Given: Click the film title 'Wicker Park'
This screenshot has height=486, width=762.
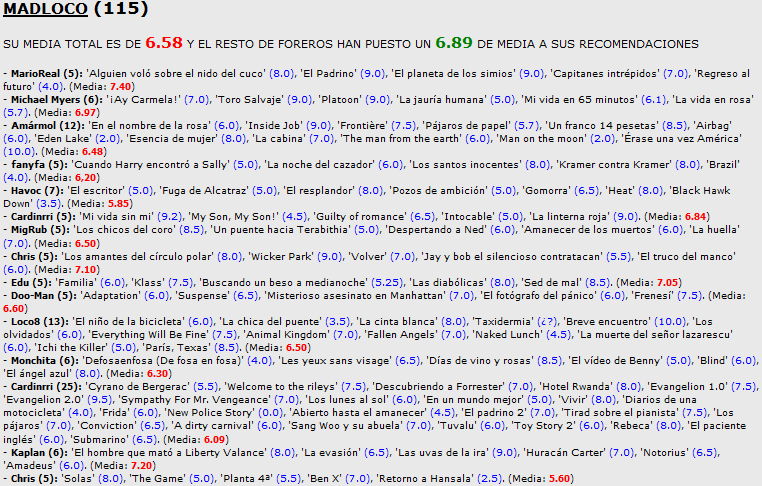Looking at the screenshot, I should 281,256.
